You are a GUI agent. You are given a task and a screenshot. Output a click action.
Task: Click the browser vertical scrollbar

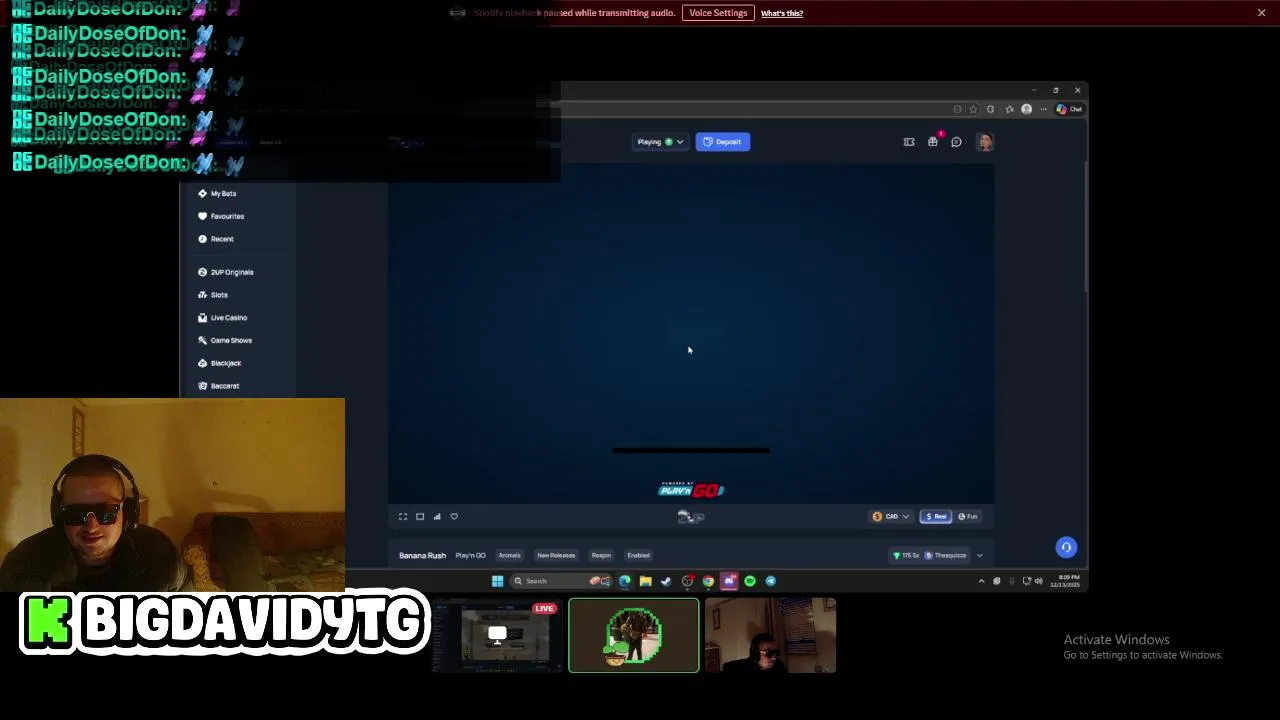coord(1085,225)
